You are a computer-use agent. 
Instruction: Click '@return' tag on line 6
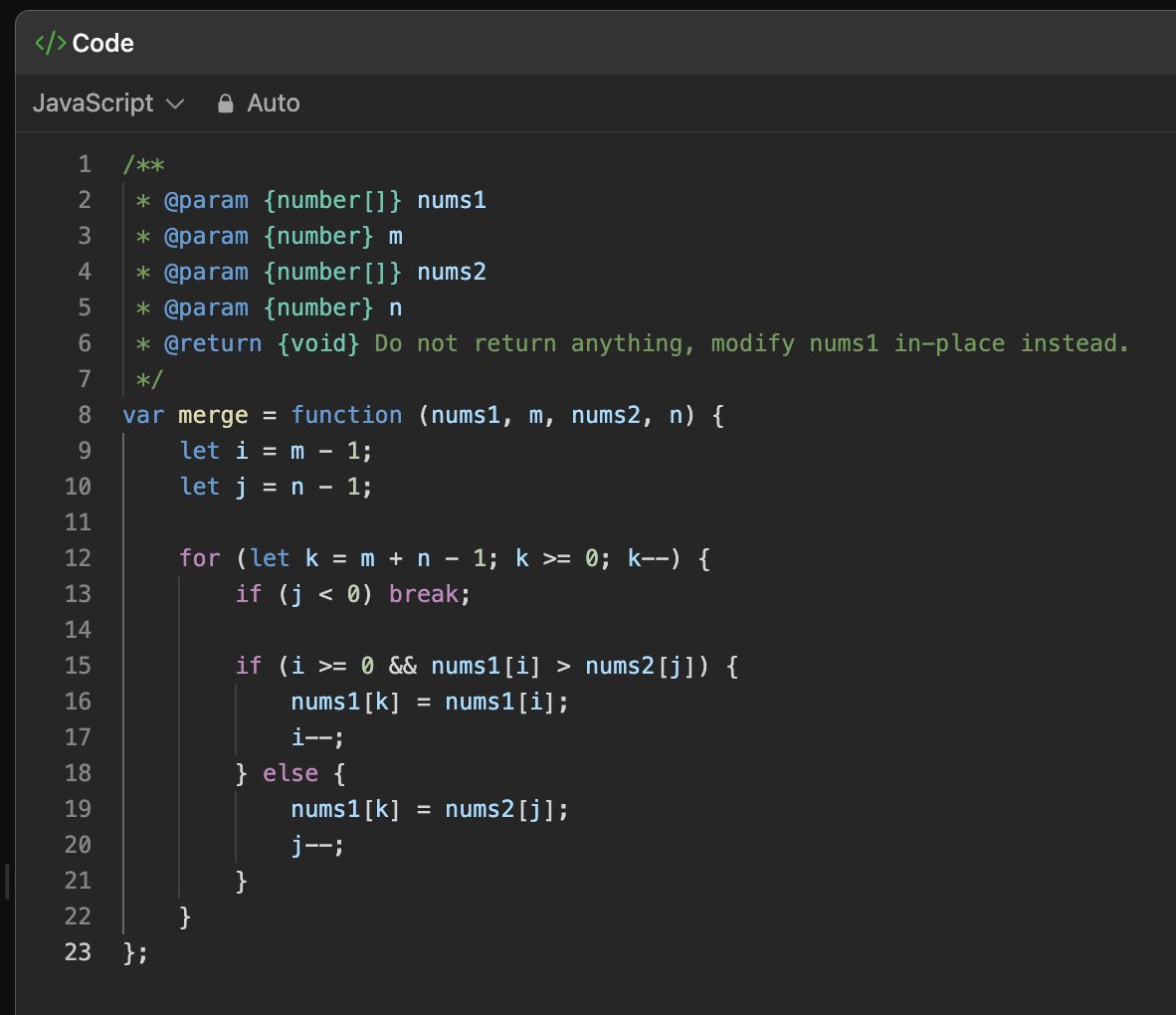pos(213,343)
